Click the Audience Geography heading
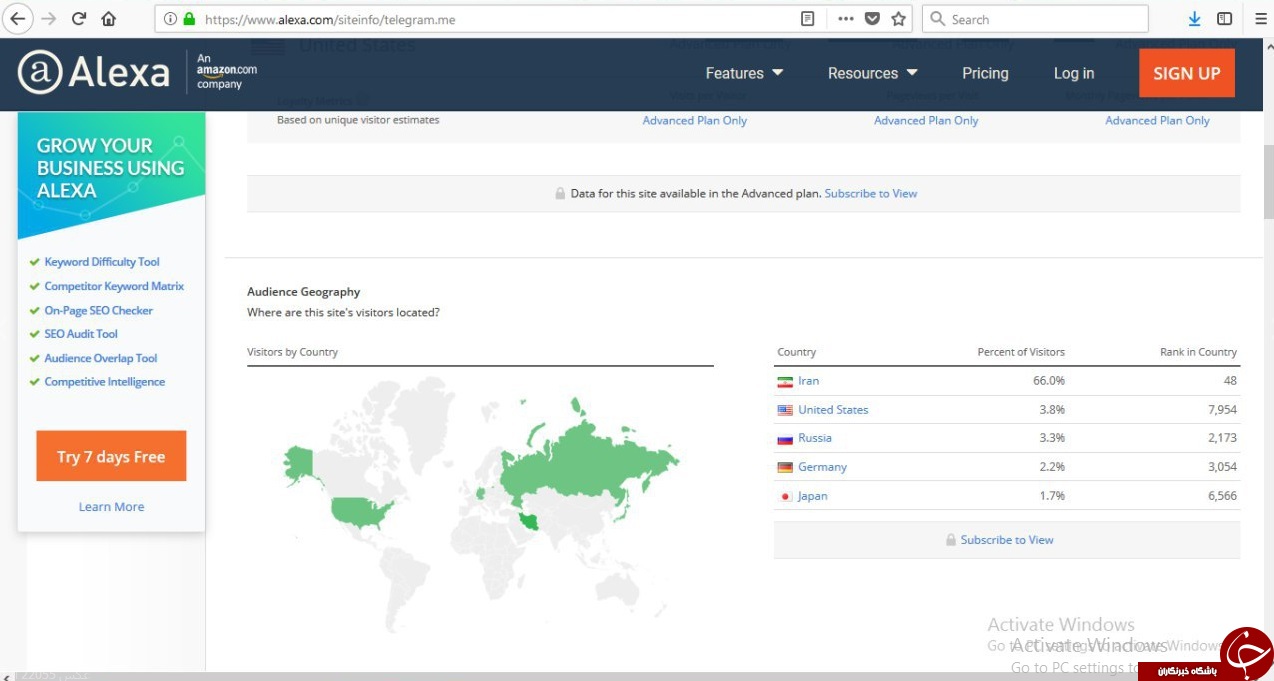 point(303,292)
